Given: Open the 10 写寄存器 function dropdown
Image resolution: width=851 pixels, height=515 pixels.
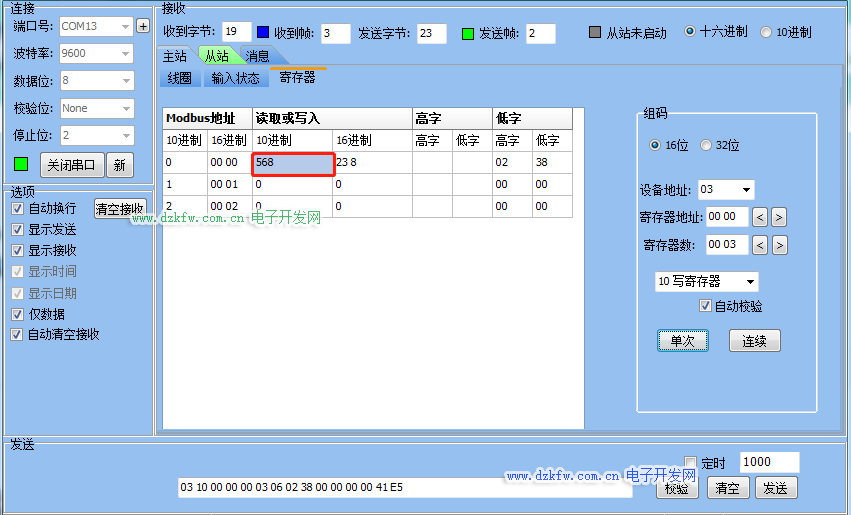Looking at the screenshot, I should (750, 282).
